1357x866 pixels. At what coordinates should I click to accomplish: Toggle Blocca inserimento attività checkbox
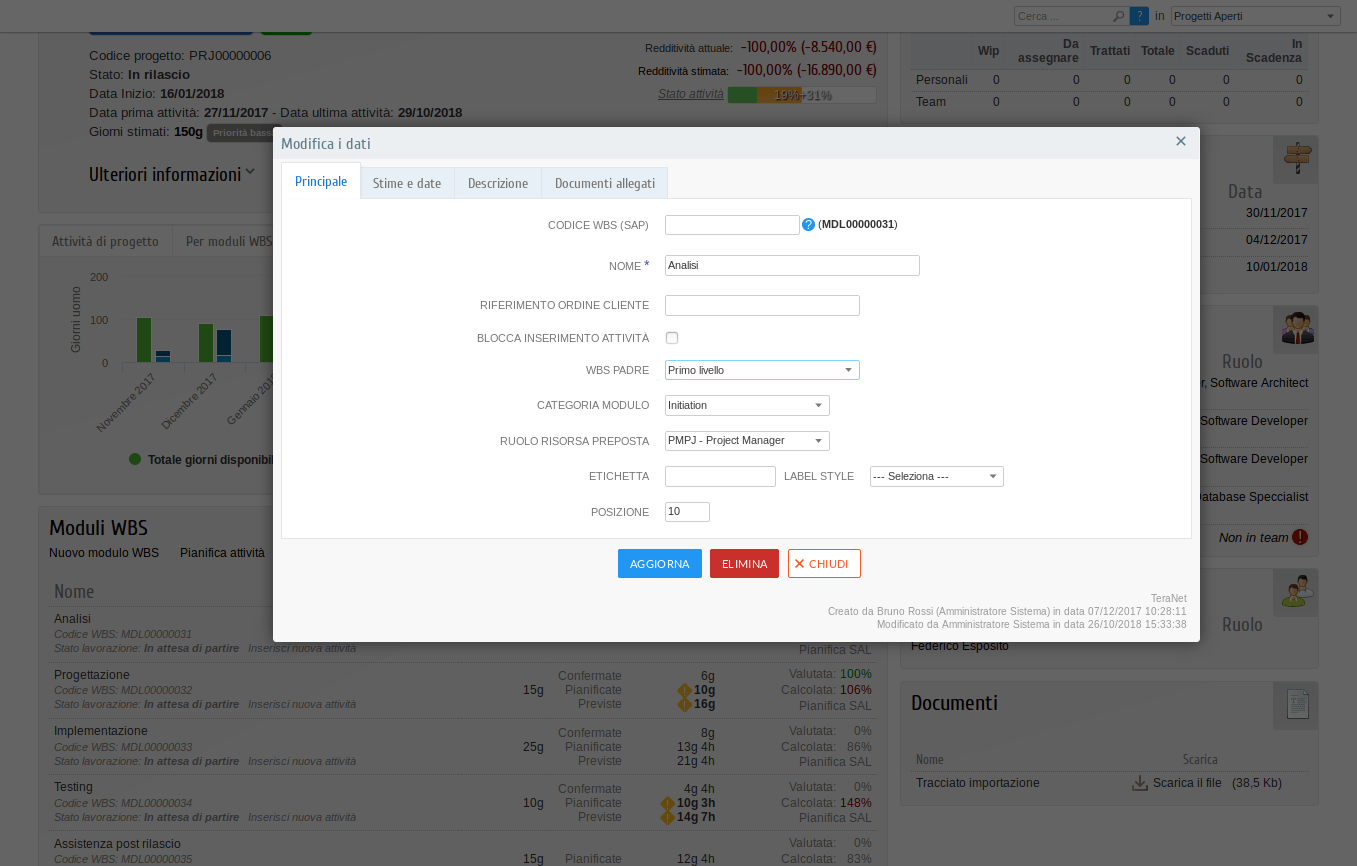672,338
